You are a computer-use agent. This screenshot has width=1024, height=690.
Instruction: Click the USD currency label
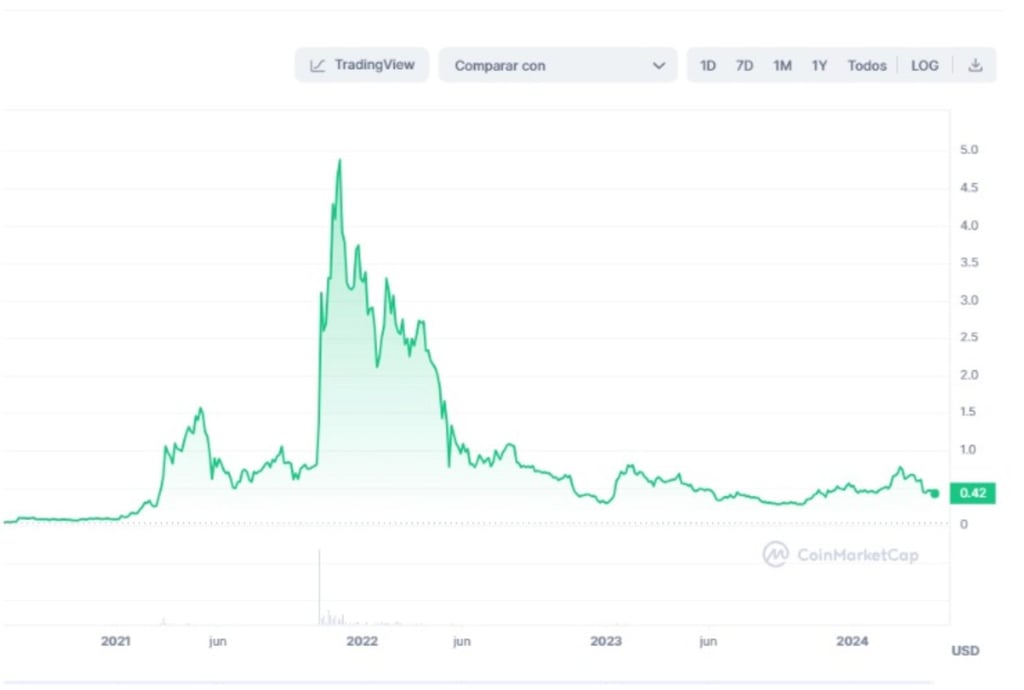[x=965, y=651]
